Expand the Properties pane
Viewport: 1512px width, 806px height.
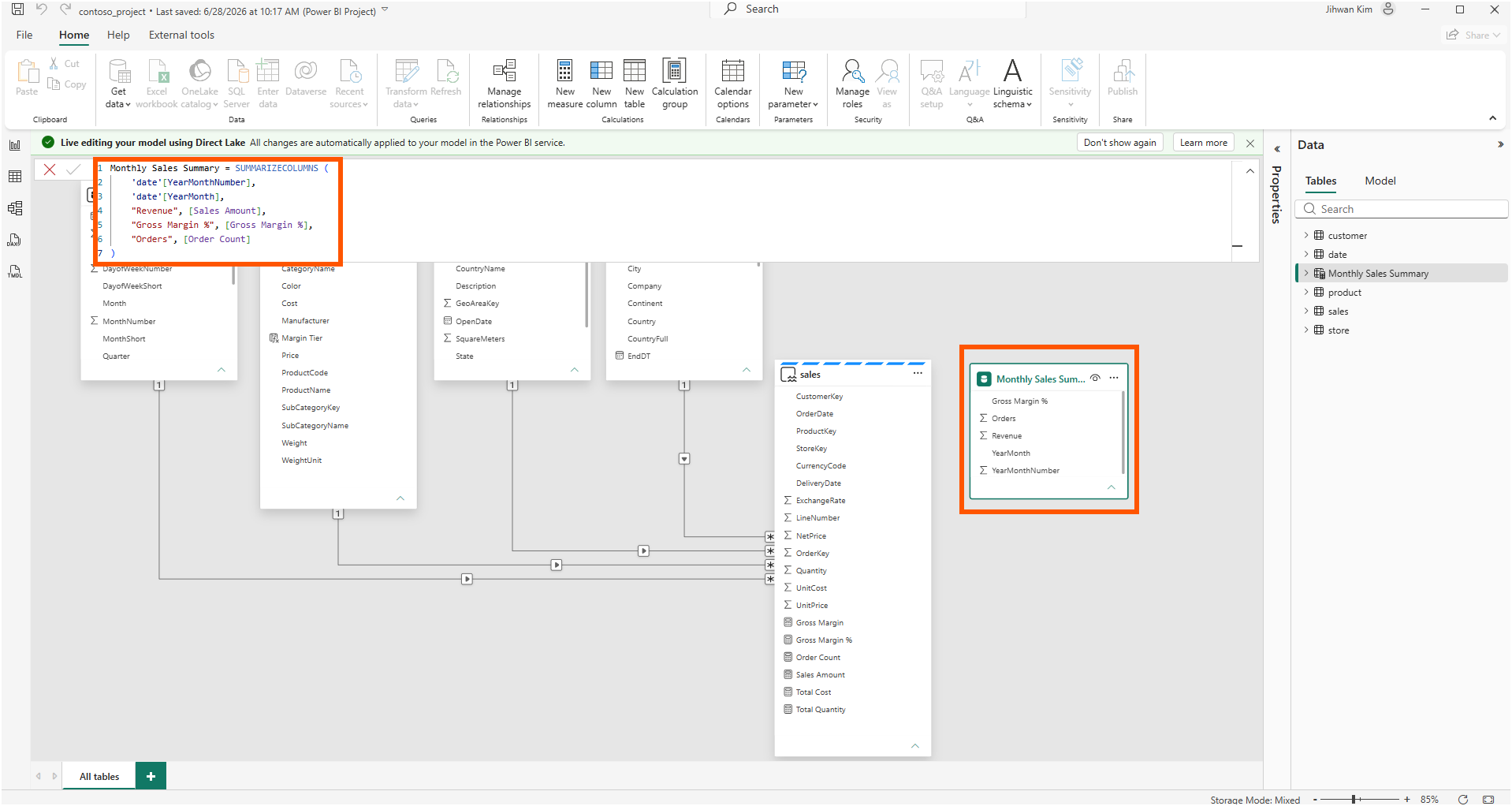click(x=1277, y=149)
